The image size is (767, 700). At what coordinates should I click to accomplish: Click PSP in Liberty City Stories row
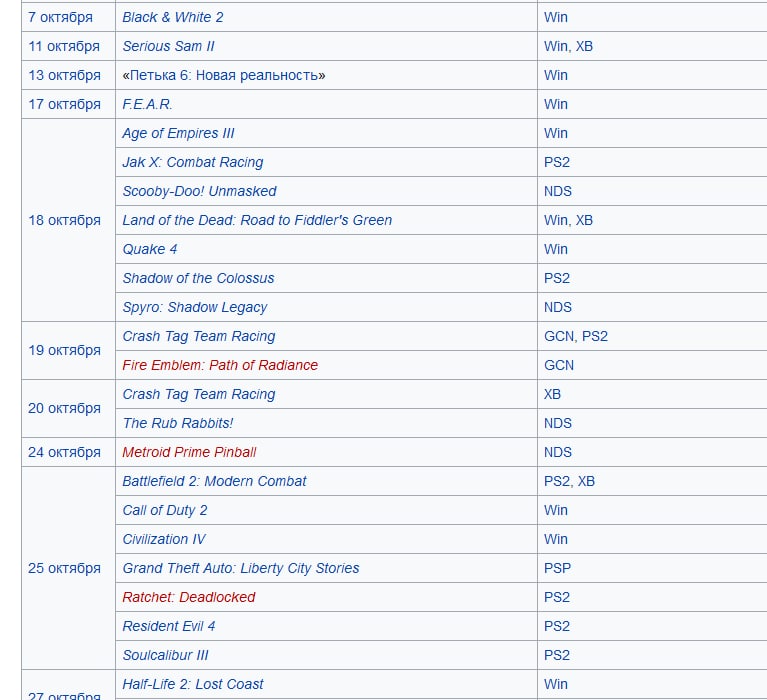tap(557, 568)
